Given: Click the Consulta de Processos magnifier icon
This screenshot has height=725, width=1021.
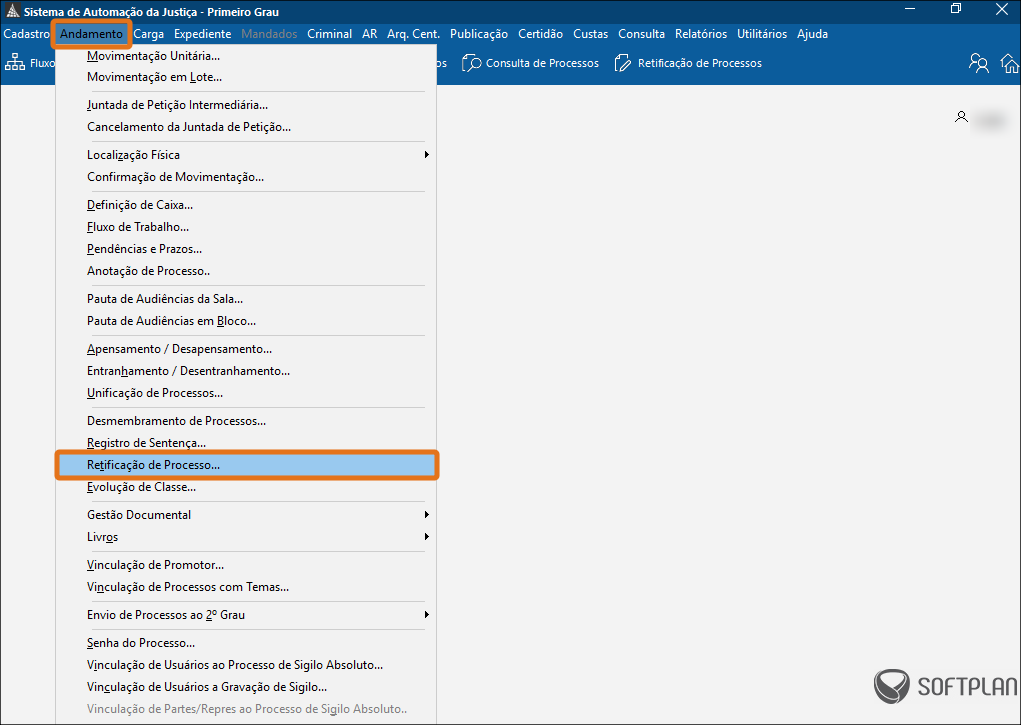Looking at the screenshot, I should click(471, 63).
